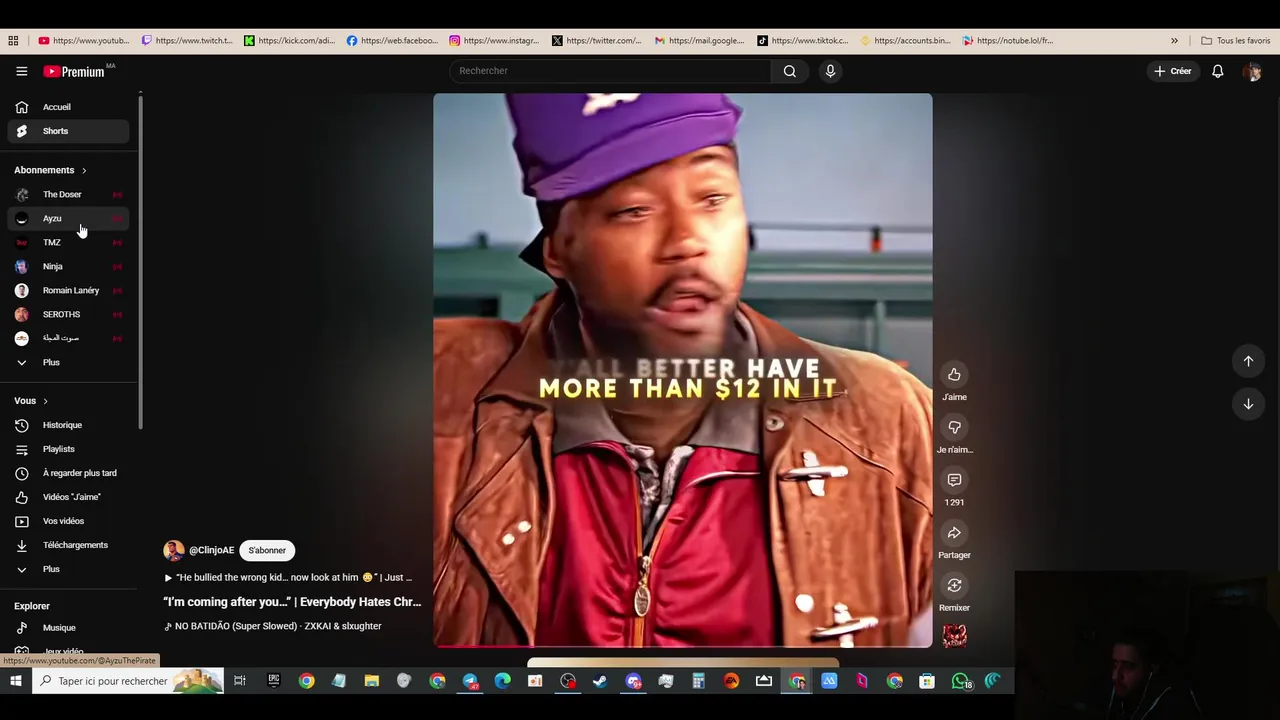Expand the Abonnements section chevron
This screenshot has width=1280, height=720.
(84, 171)
